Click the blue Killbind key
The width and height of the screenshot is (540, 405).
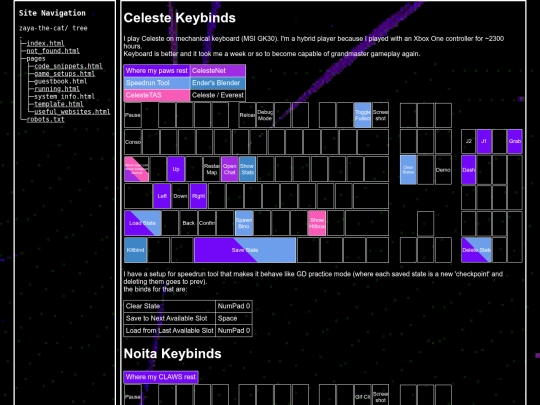tap(135, 250)
